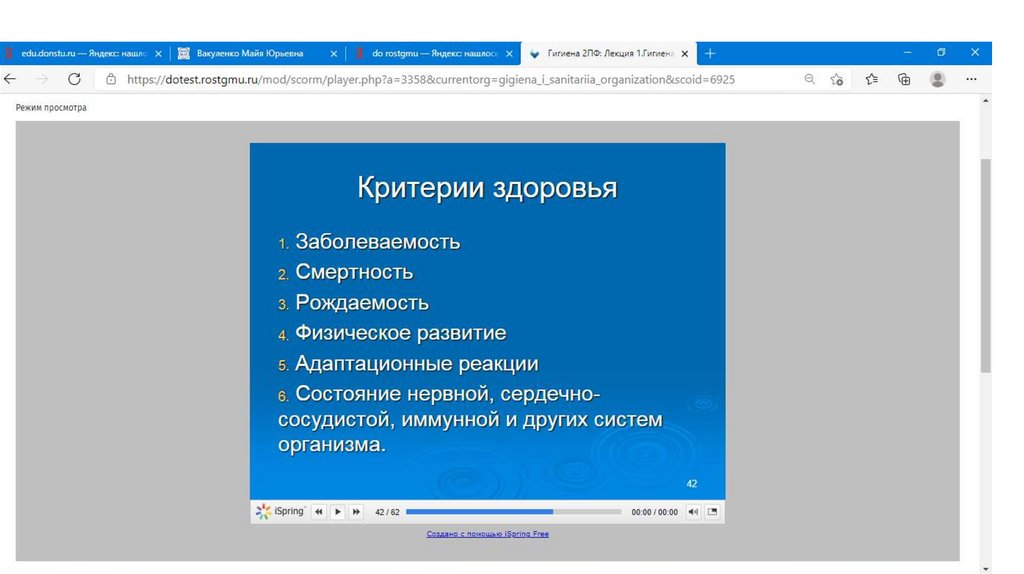The width and height of the screenshot is (1024, 574).
Task: Click the browser forward arrow
Action: point(42,79)
